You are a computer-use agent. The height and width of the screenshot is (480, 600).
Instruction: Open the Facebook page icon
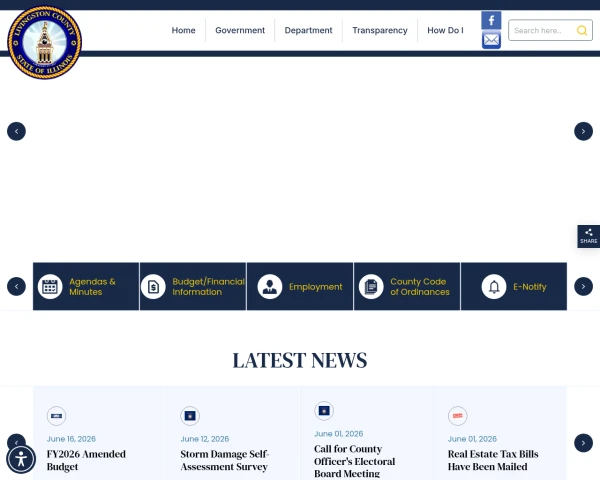coord(491,20)
